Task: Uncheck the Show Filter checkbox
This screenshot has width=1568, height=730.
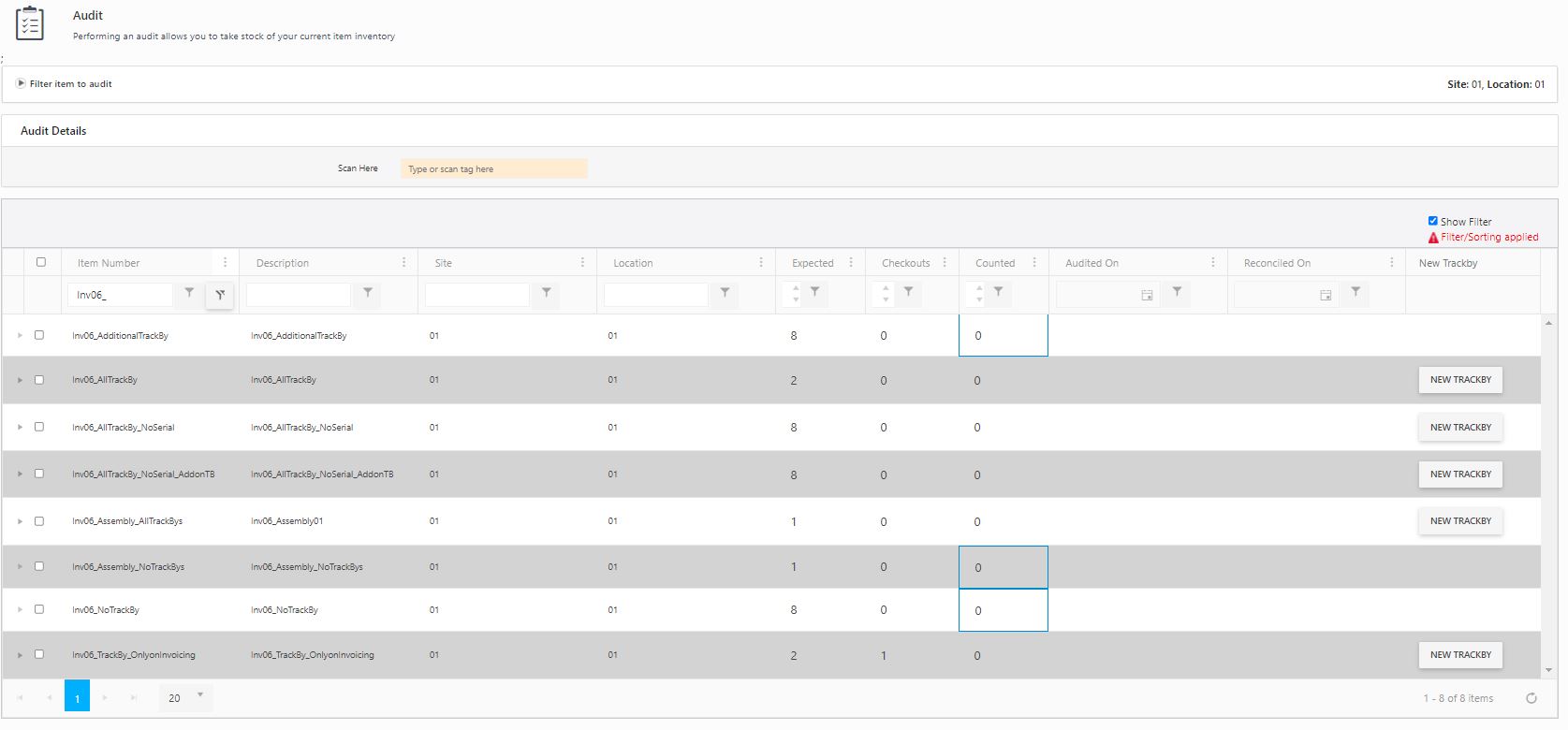Action: point(1432,221)
